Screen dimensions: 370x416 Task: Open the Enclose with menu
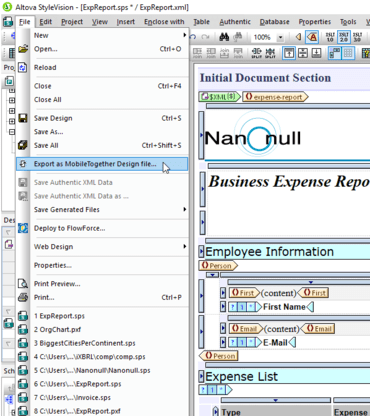point(164,22)
